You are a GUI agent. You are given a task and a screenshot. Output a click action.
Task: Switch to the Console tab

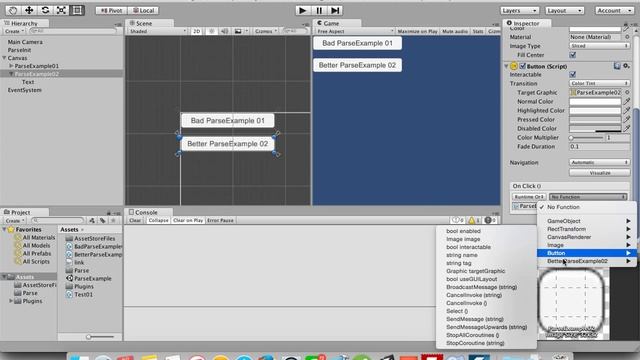[146, 212]
